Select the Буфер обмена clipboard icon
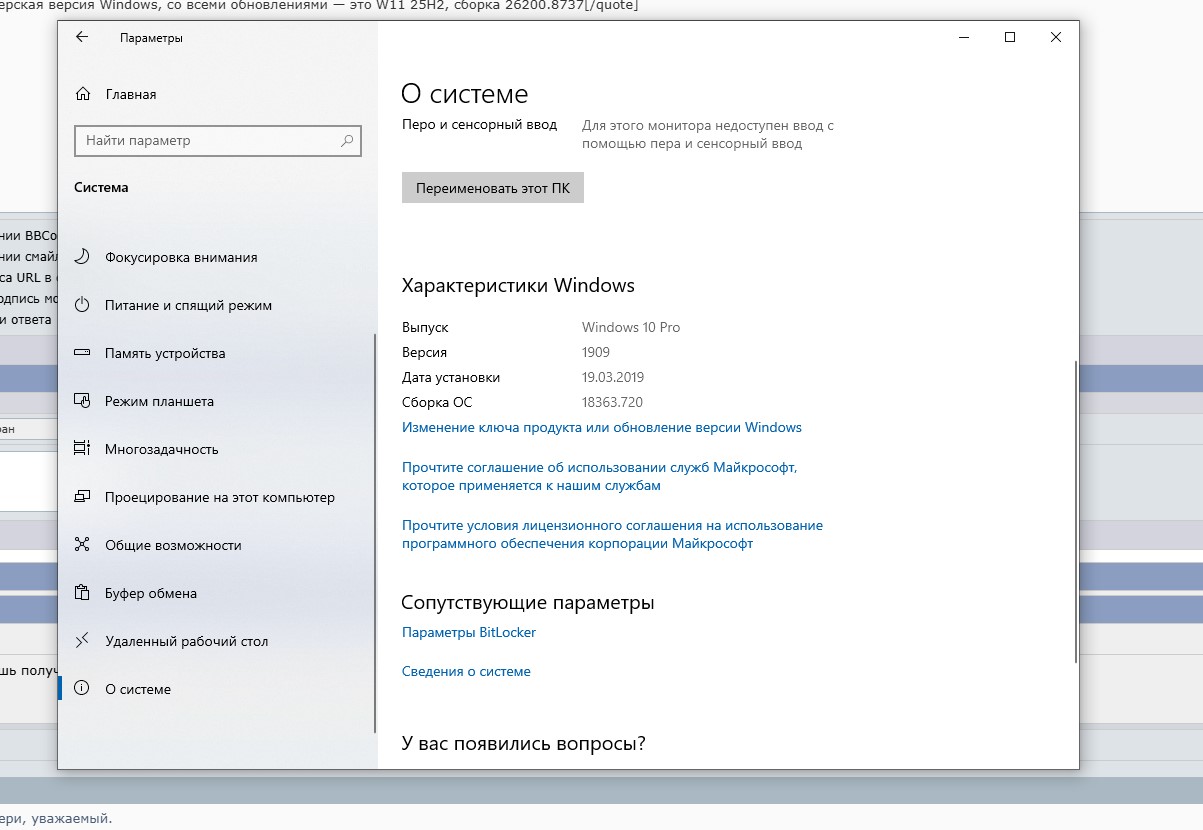The height and width of the screenshot is (830, 1203). (x=83, y=593)
